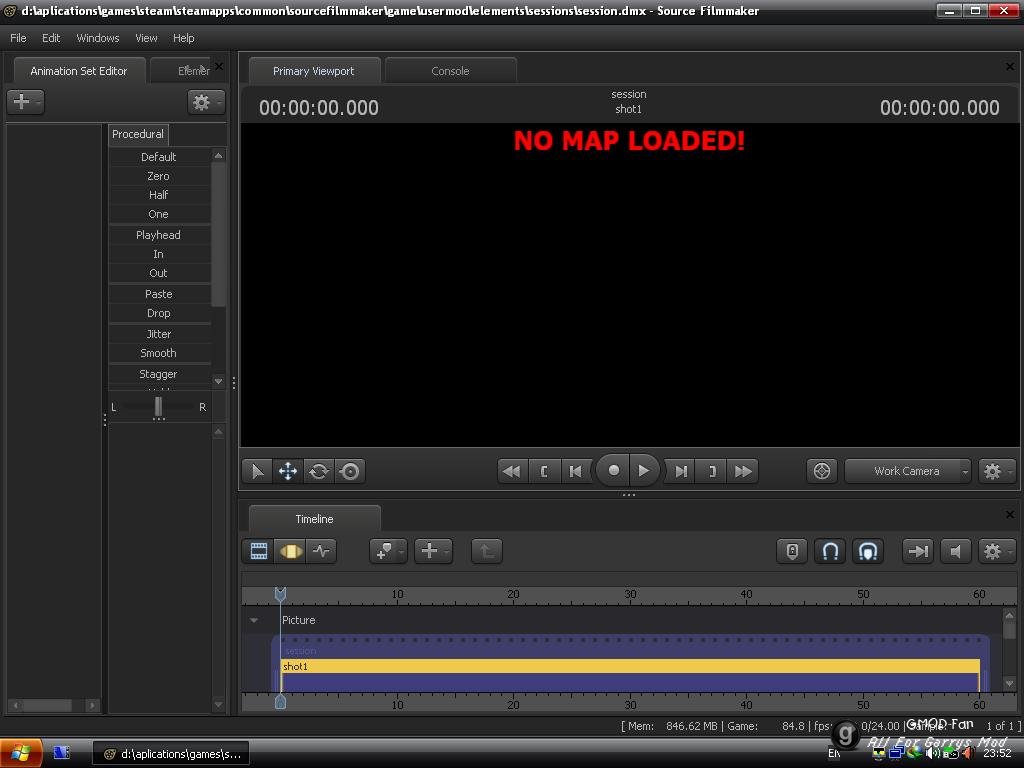Click the playhead marker on bottom ruler
The height and width of the screenshot is (768, 1024).
[x=280, y=702]
